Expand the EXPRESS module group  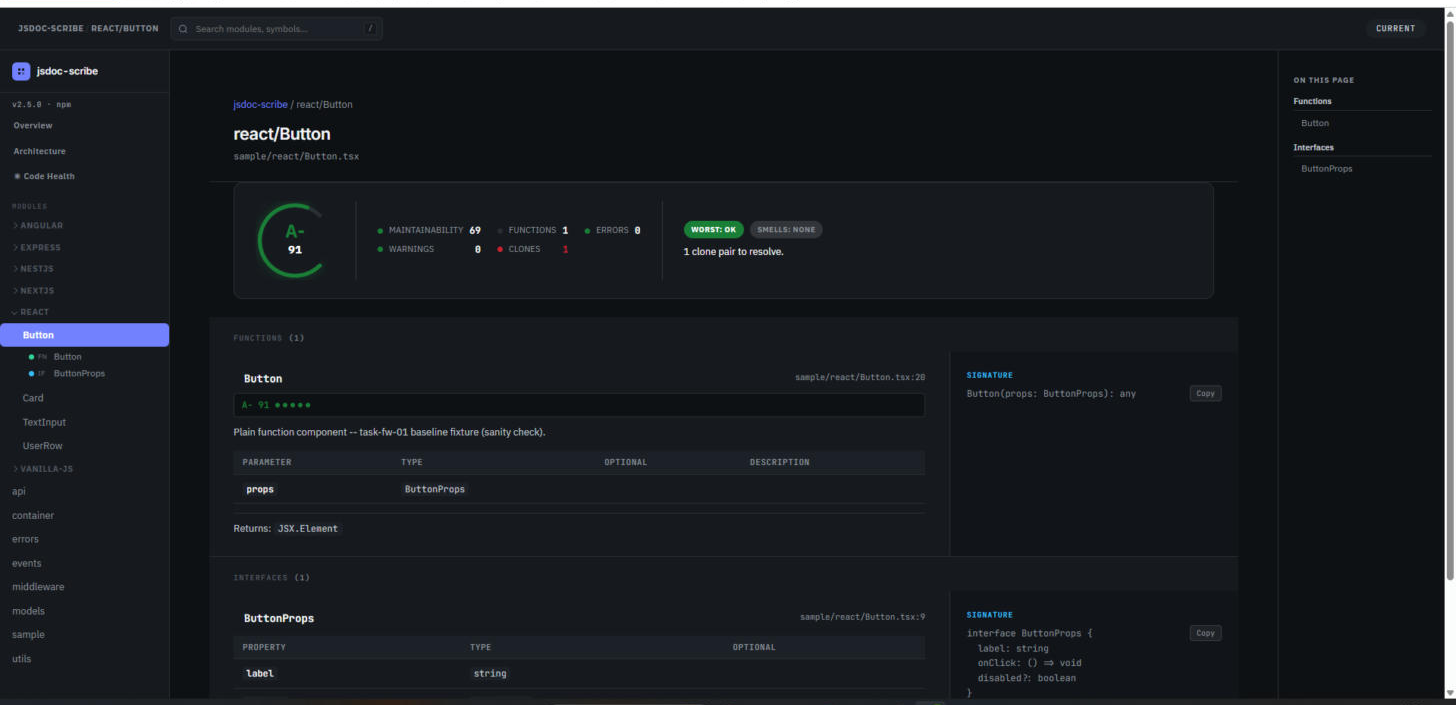coord(36,248)
